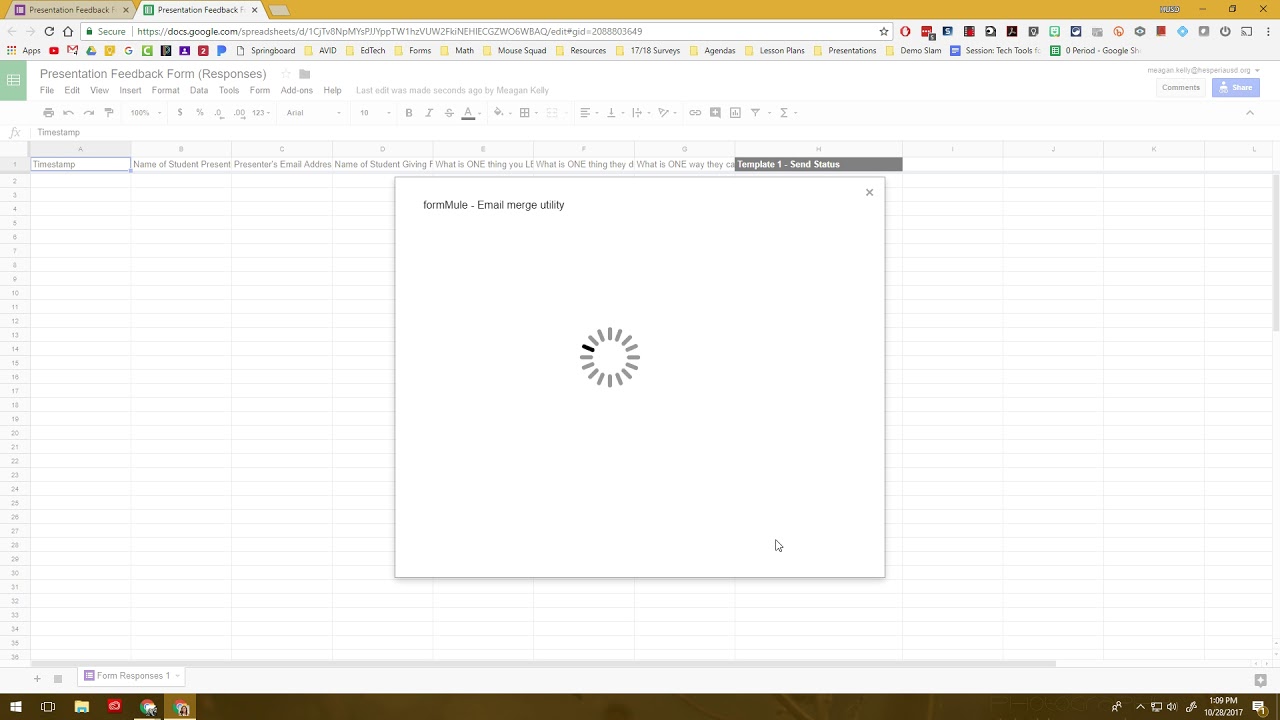Click the Insert link icon

coord(695,112)
